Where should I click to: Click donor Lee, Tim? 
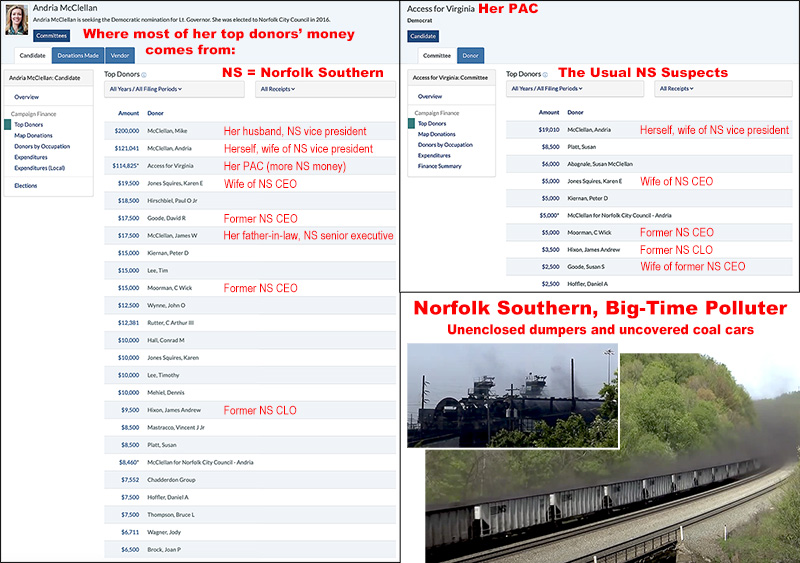[158, 271]
